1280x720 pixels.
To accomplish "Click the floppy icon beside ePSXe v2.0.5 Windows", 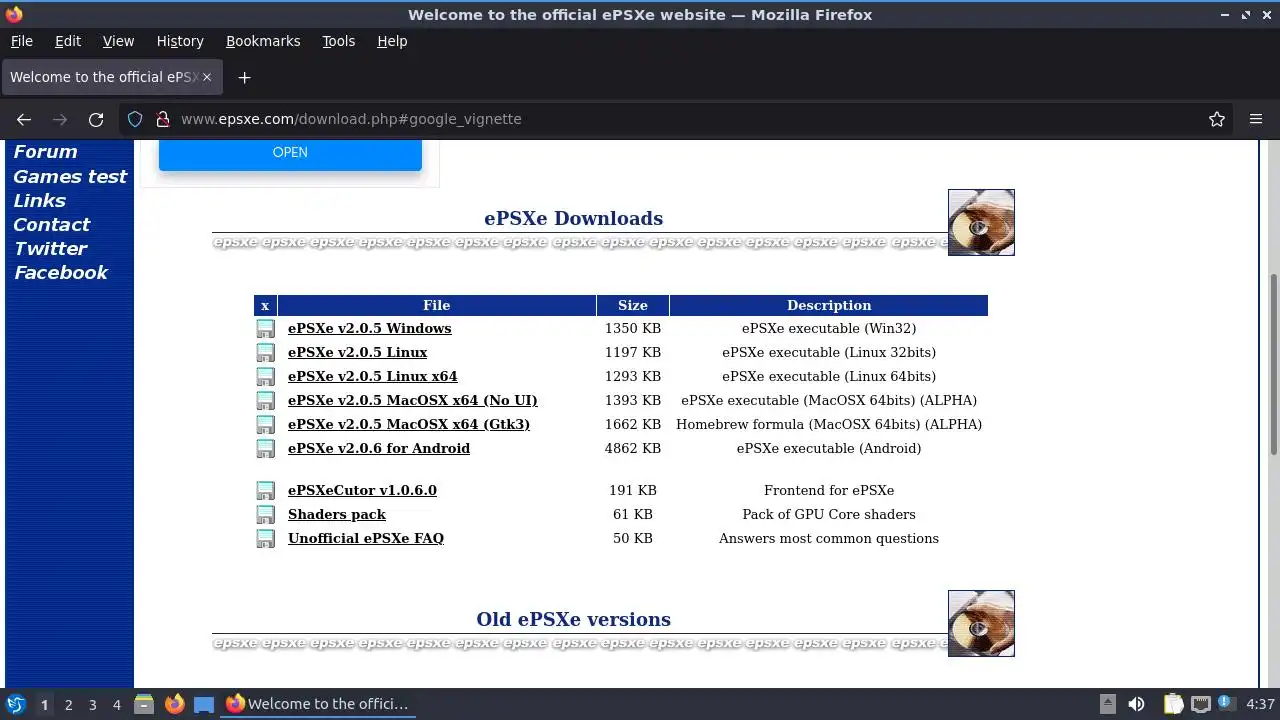I will pos(265,328).
